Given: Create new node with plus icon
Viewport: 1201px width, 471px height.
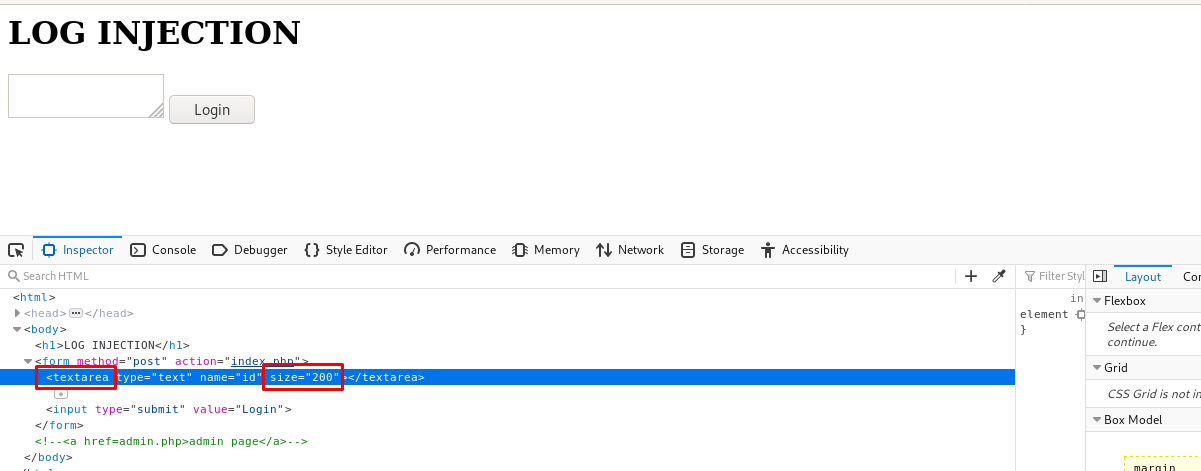Looking at the screenshot, I should point(970,276).
